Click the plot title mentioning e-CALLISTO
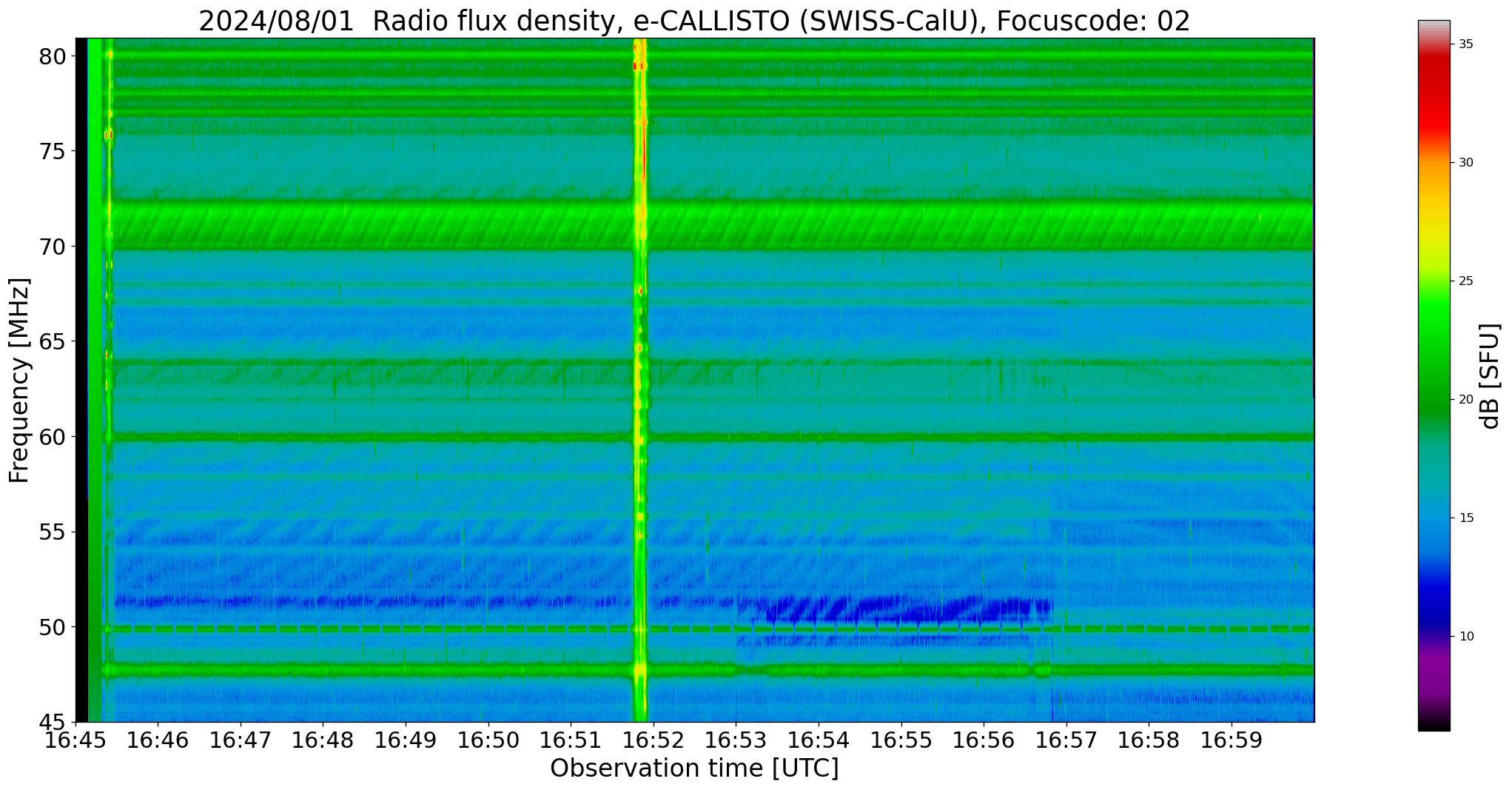This screenshot has height=790, width=1512. 694,21
